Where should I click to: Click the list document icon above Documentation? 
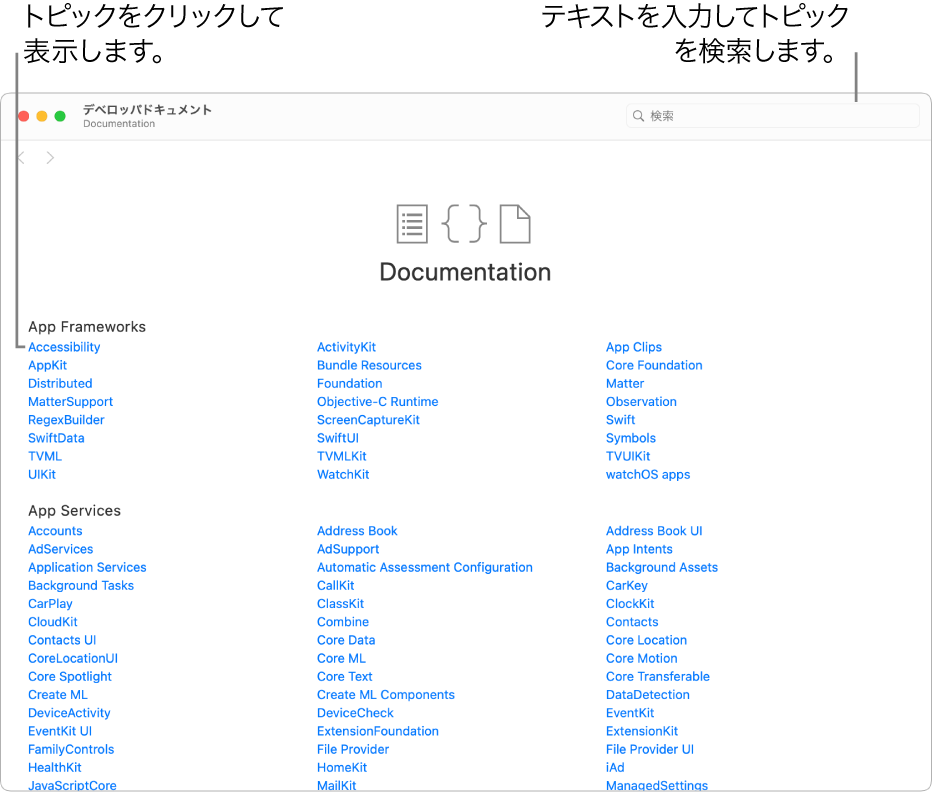pyautogui.click(x=412, y=224)
